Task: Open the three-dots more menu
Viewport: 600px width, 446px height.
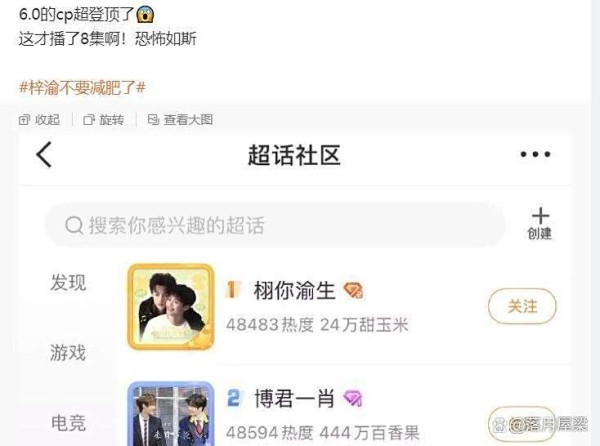Action: point(535,155)
